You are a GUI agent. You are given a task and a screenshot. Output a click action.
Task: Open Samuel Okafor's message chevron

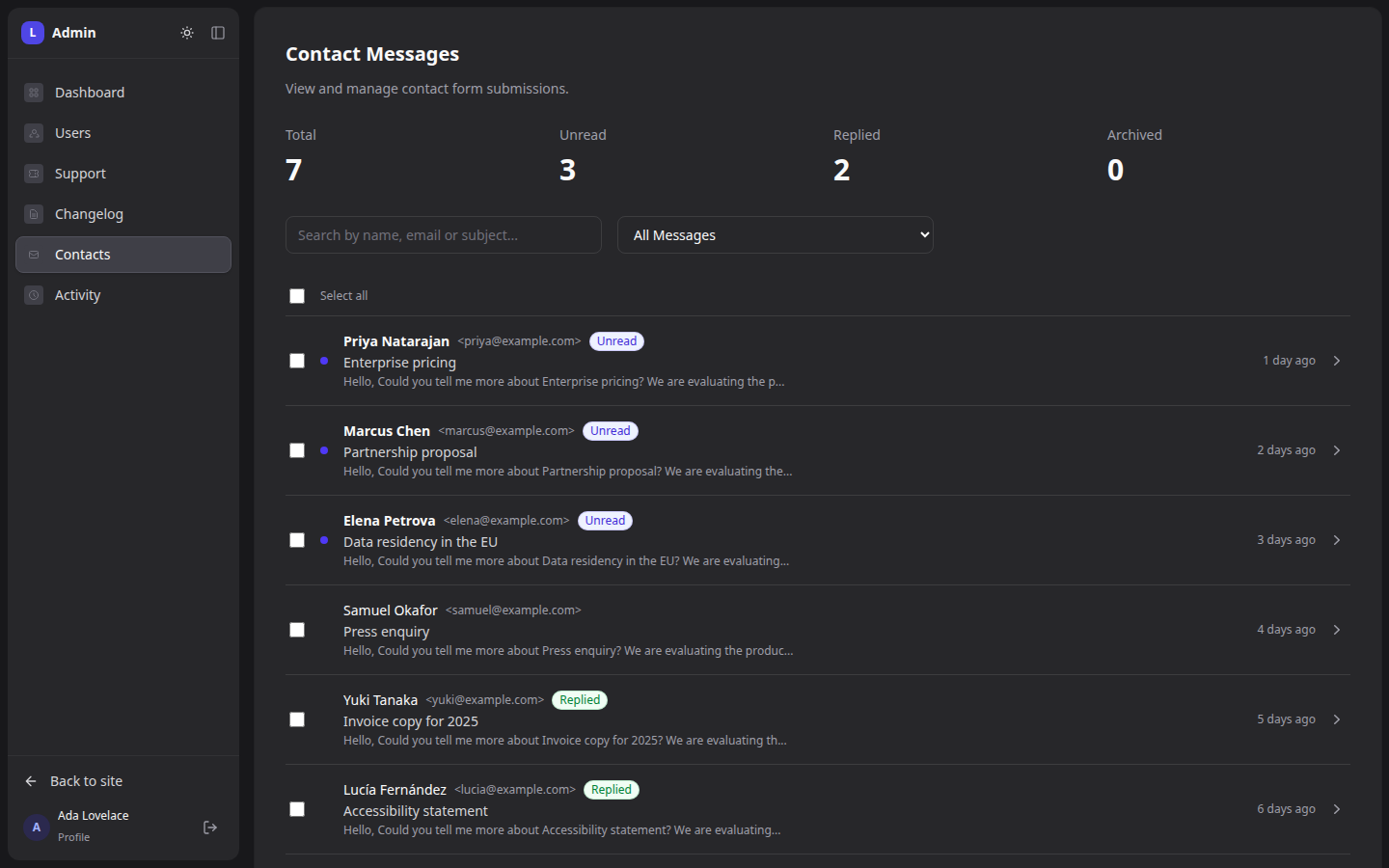pos(1337,630)
